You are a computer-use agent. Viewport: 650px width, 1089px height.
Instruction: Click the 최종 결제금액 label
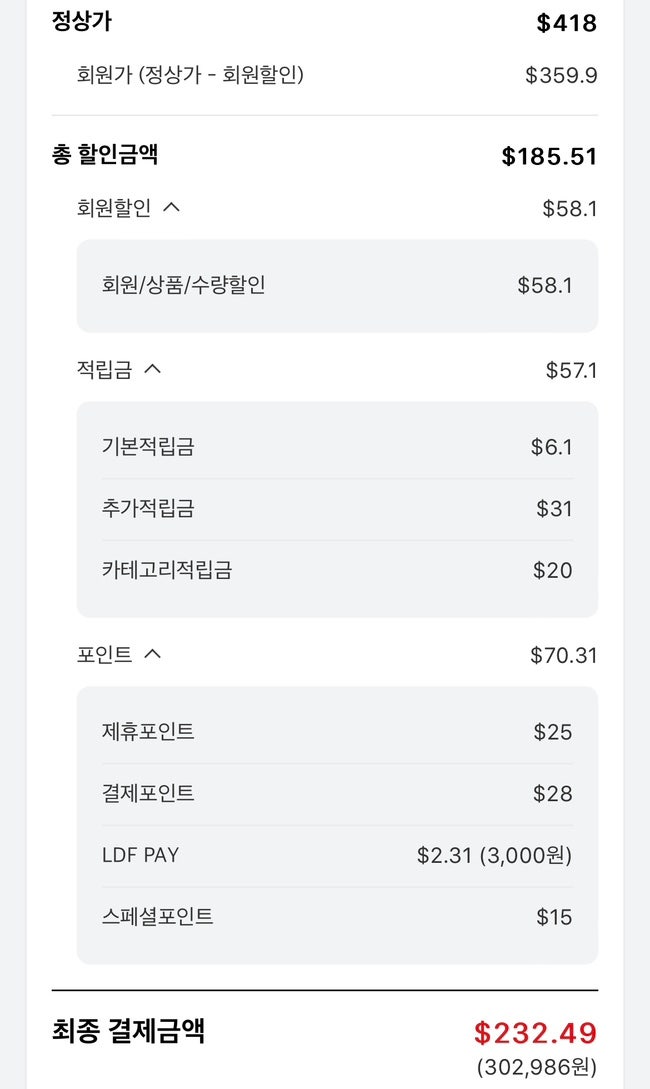coord(128,1030)
